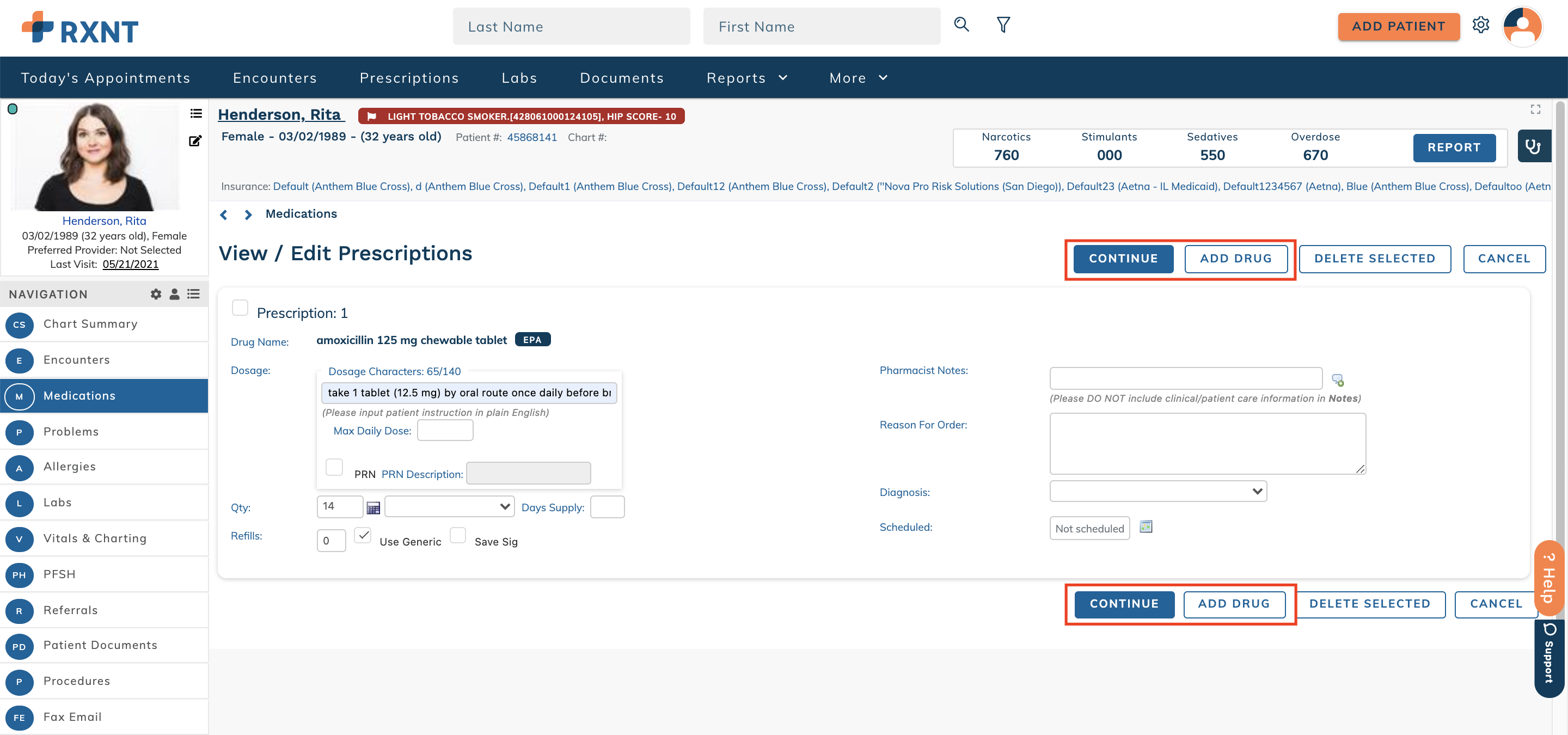Click the fullscreen expand icon near the patient name
The width and height of the screenshot is (1568, 735).
click(x=1535, y=109)
